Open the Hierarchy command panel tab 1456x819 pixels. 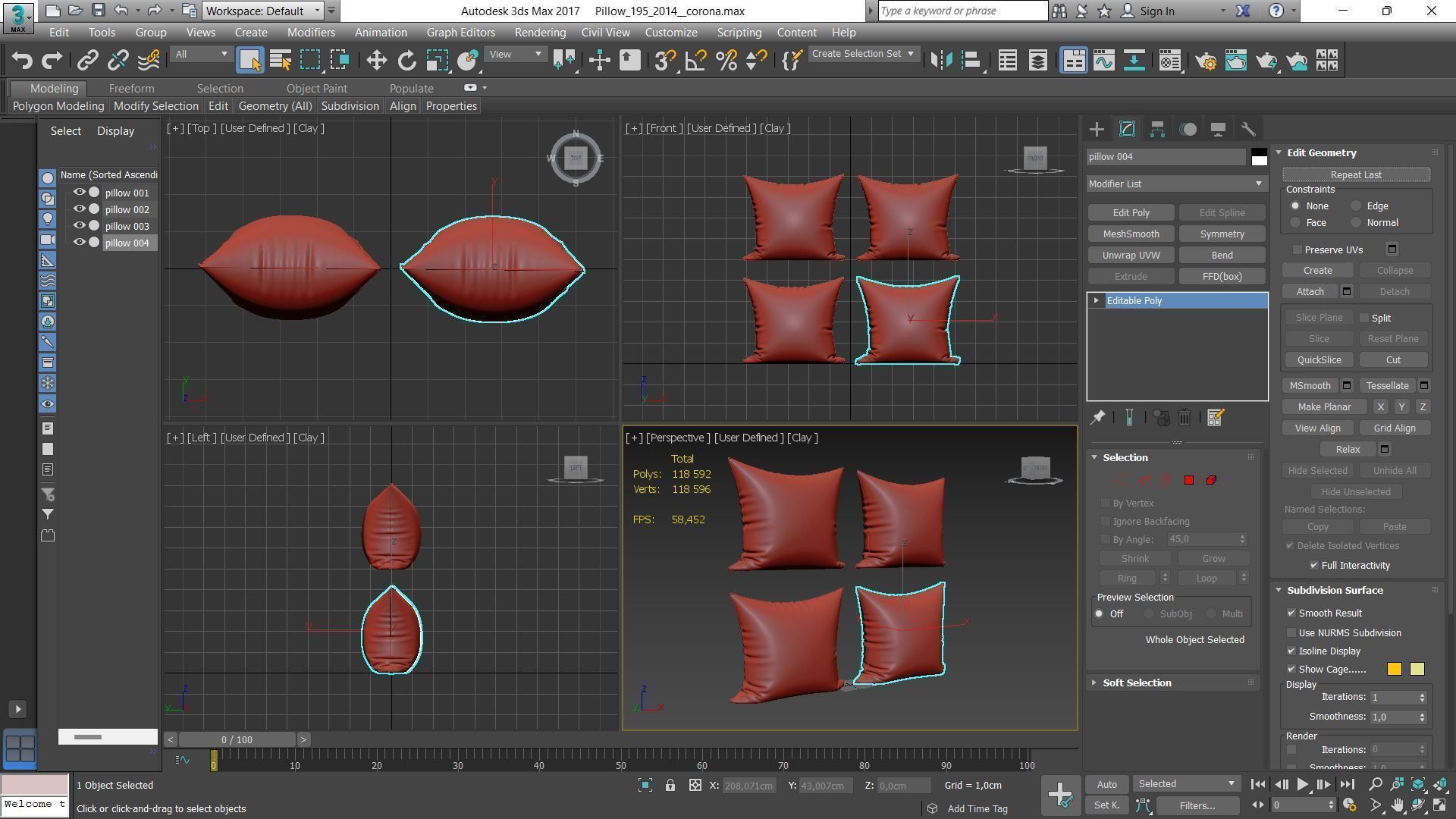[x=1157, y=130]
